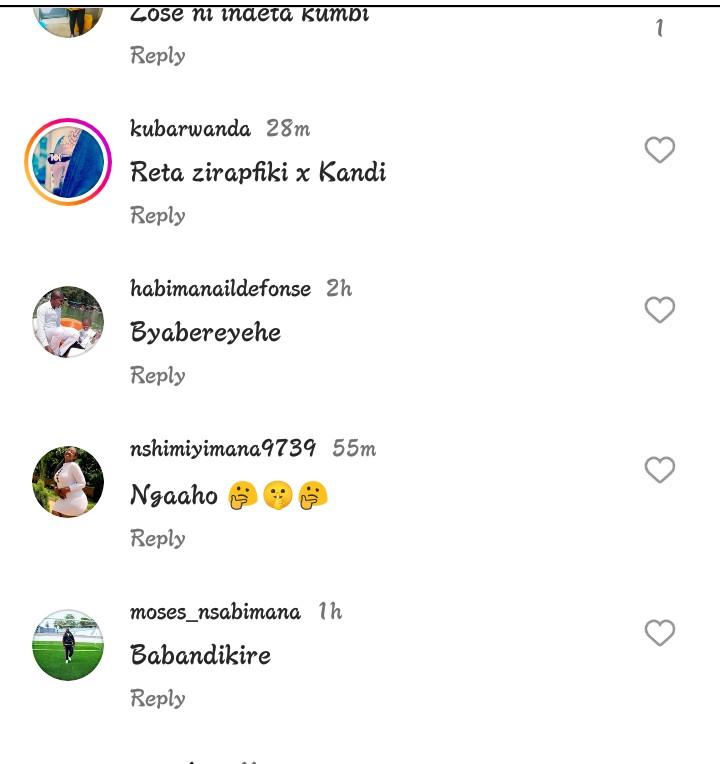Screen dimensions: 720x764
Task: Reply to the partially visible top comment
Action: [x=158, y=55]
